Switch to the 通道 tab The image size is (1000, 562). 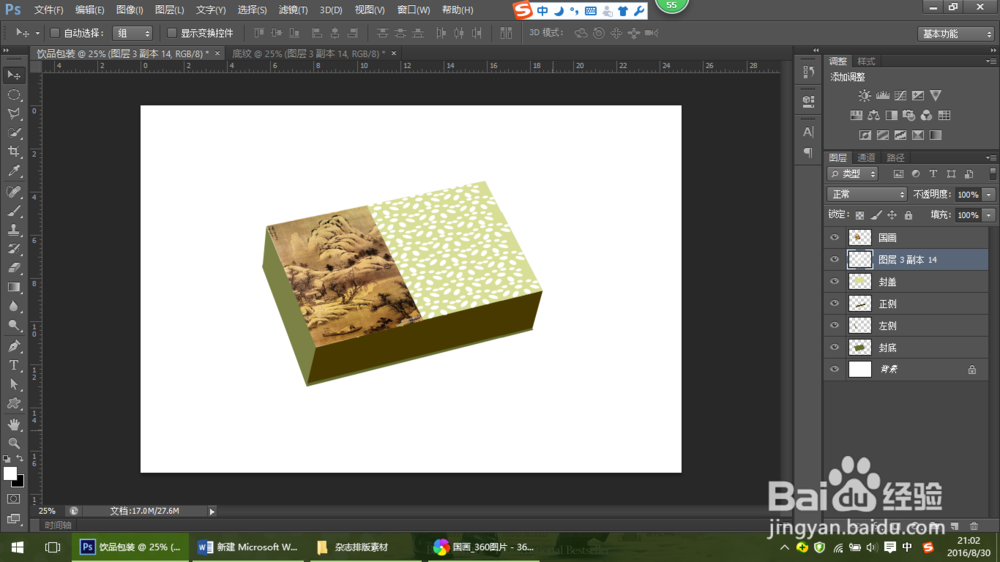tap(866, 158)
